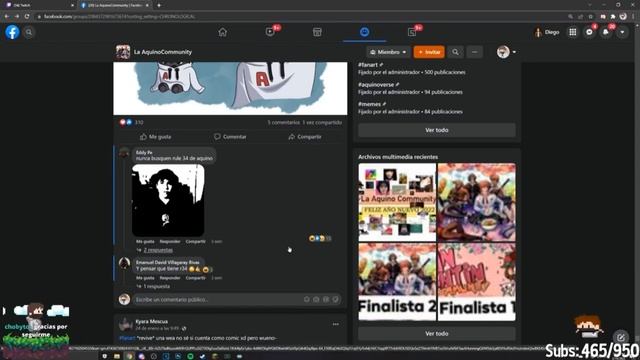Click Compartir on the post
Image resolution: width=640 pixels, height=360 pixels.
coord(305,137)
